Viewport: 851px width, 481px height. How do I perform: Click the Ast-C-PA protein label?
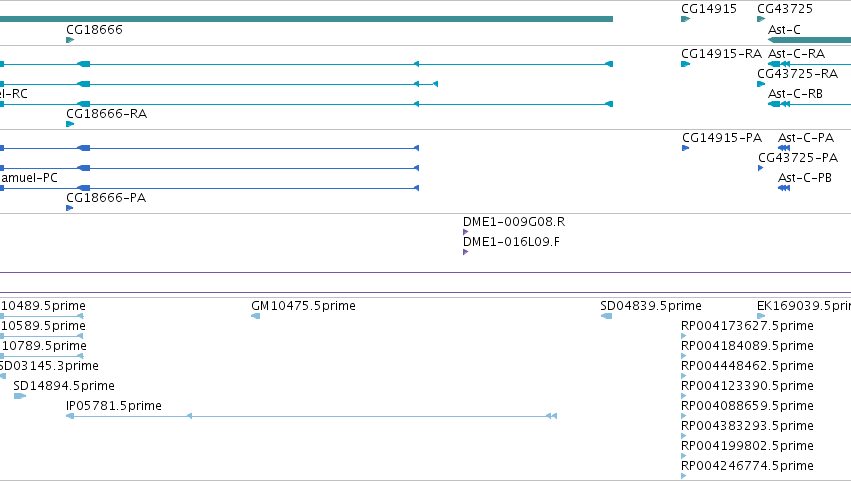click(806, 138)
